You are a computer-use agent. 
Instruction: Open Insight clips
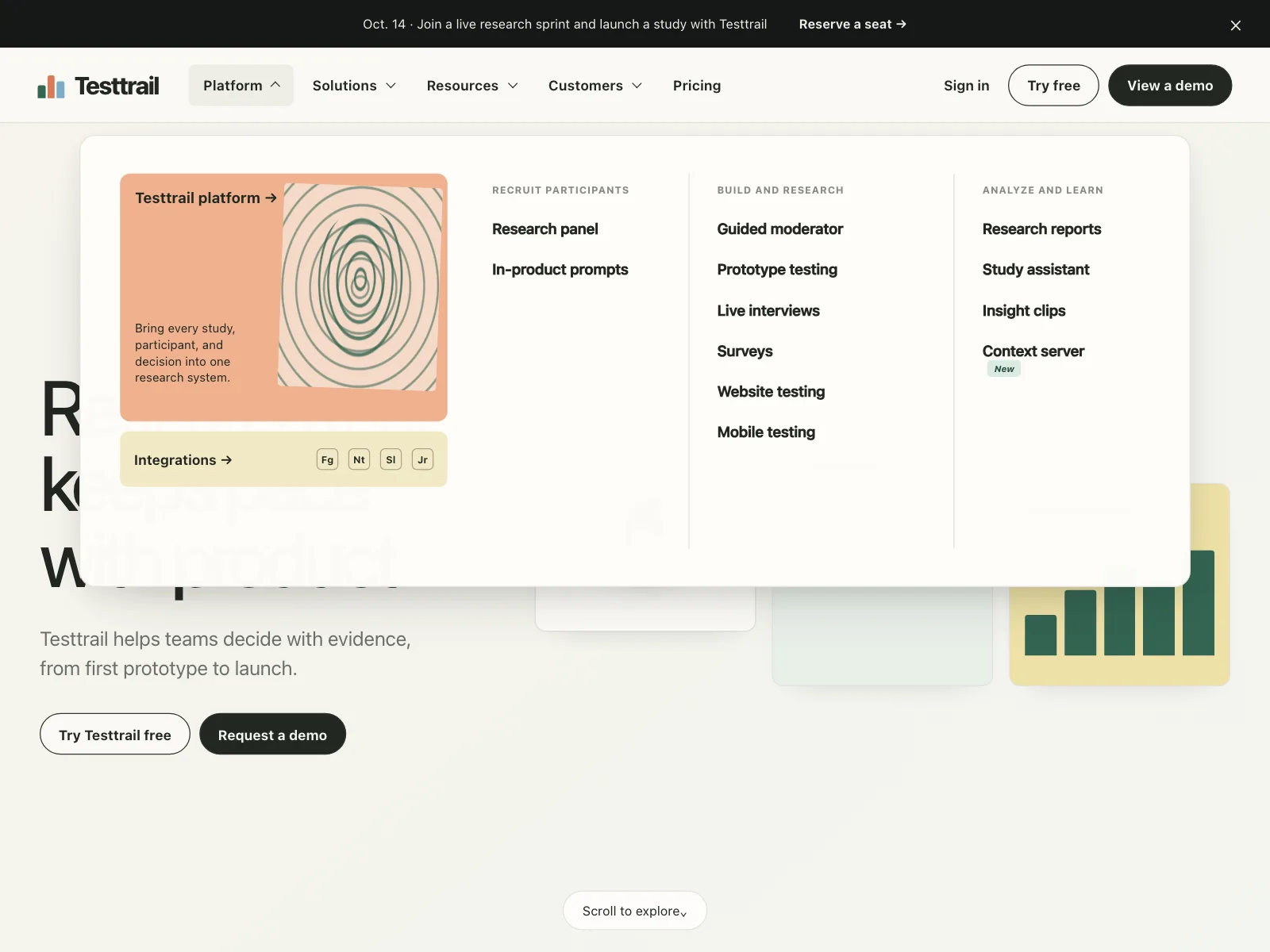pyautogui.click(x=1024, y=311)
